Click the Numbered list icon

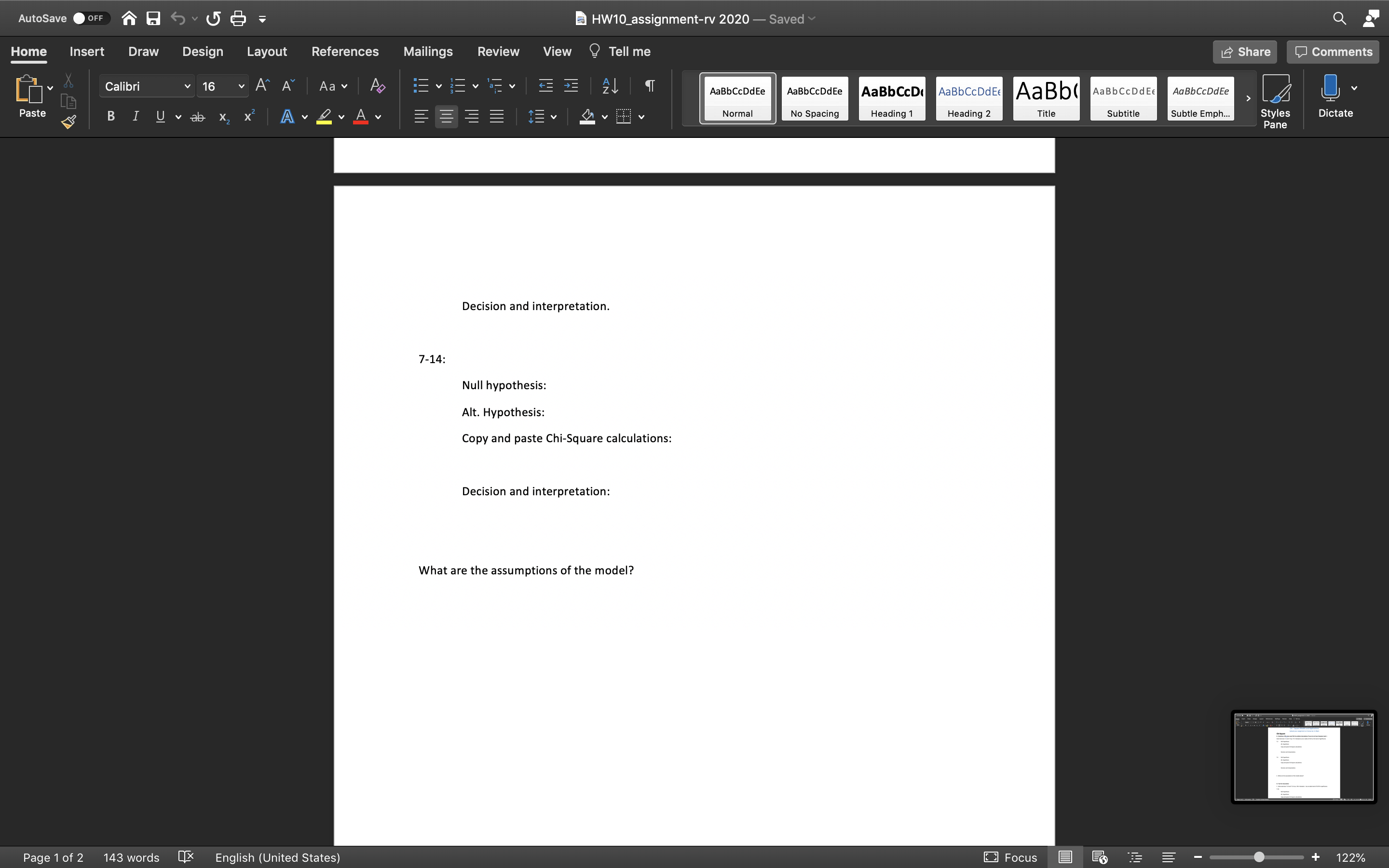tap(459, 86)
